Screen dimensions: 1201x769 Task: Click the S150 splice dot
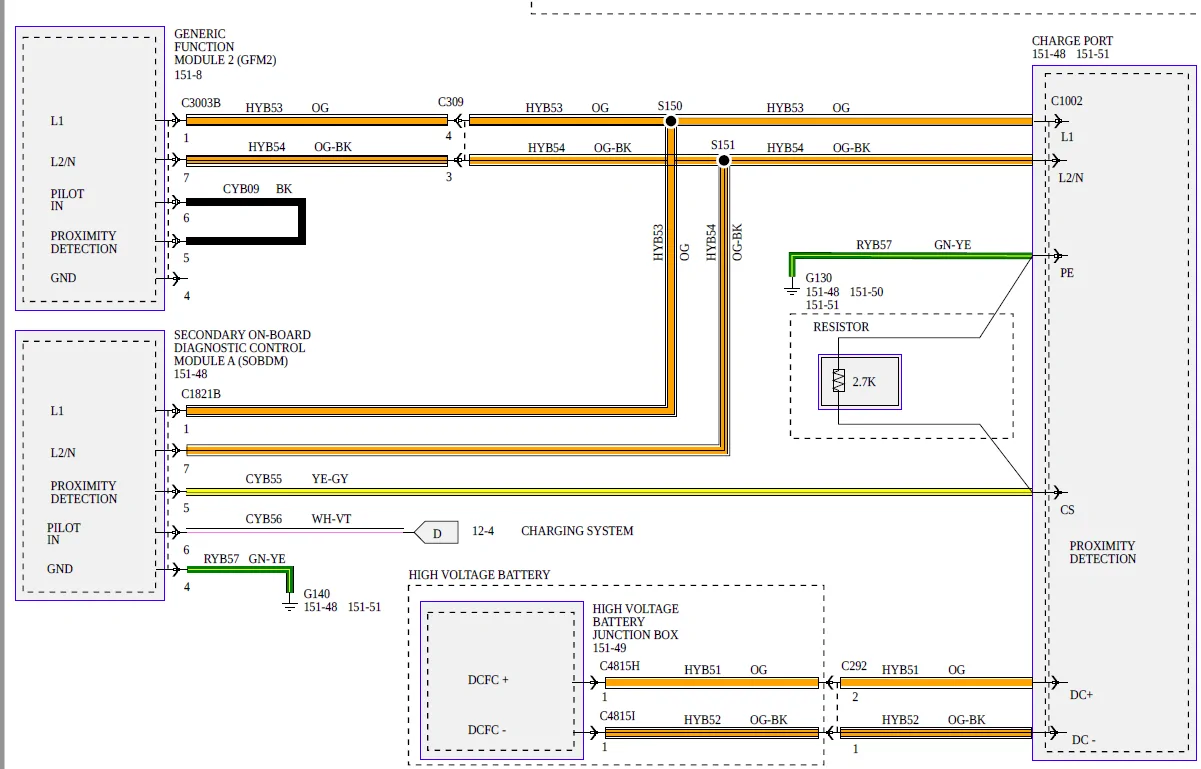click(670, 121)
